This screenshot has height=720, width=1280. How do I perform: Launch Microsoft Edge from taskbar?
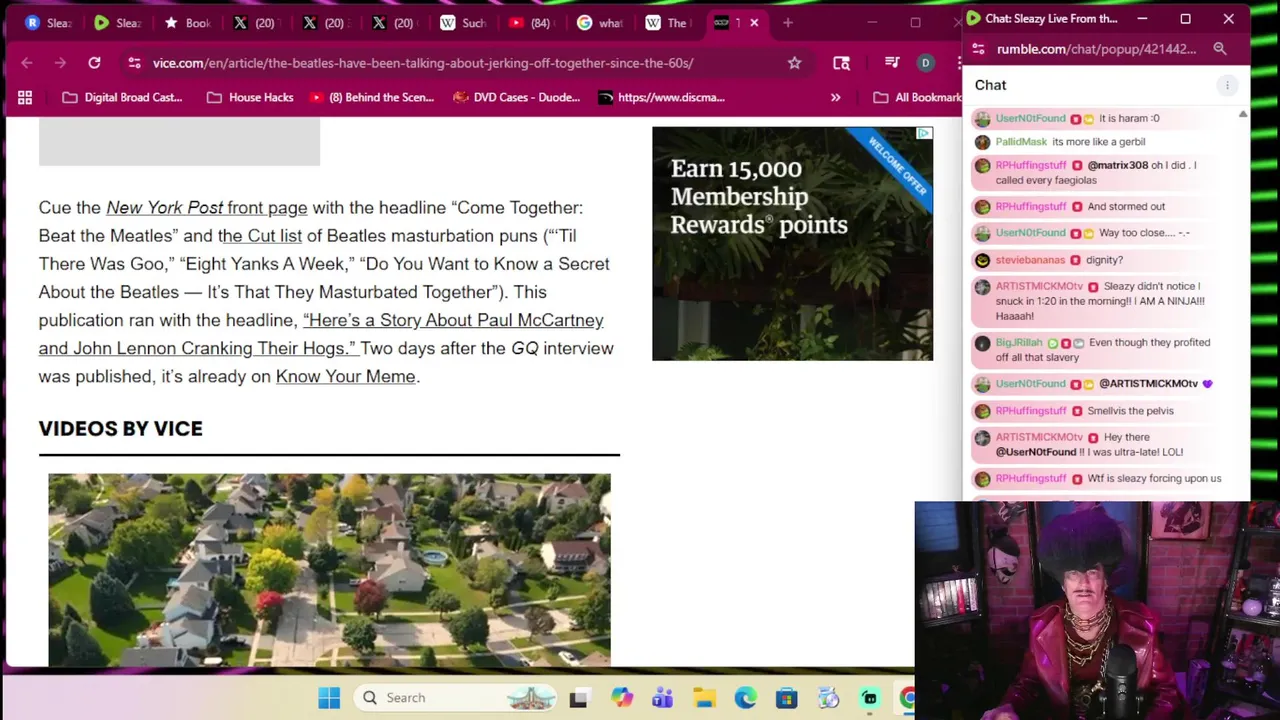point(746,697)
